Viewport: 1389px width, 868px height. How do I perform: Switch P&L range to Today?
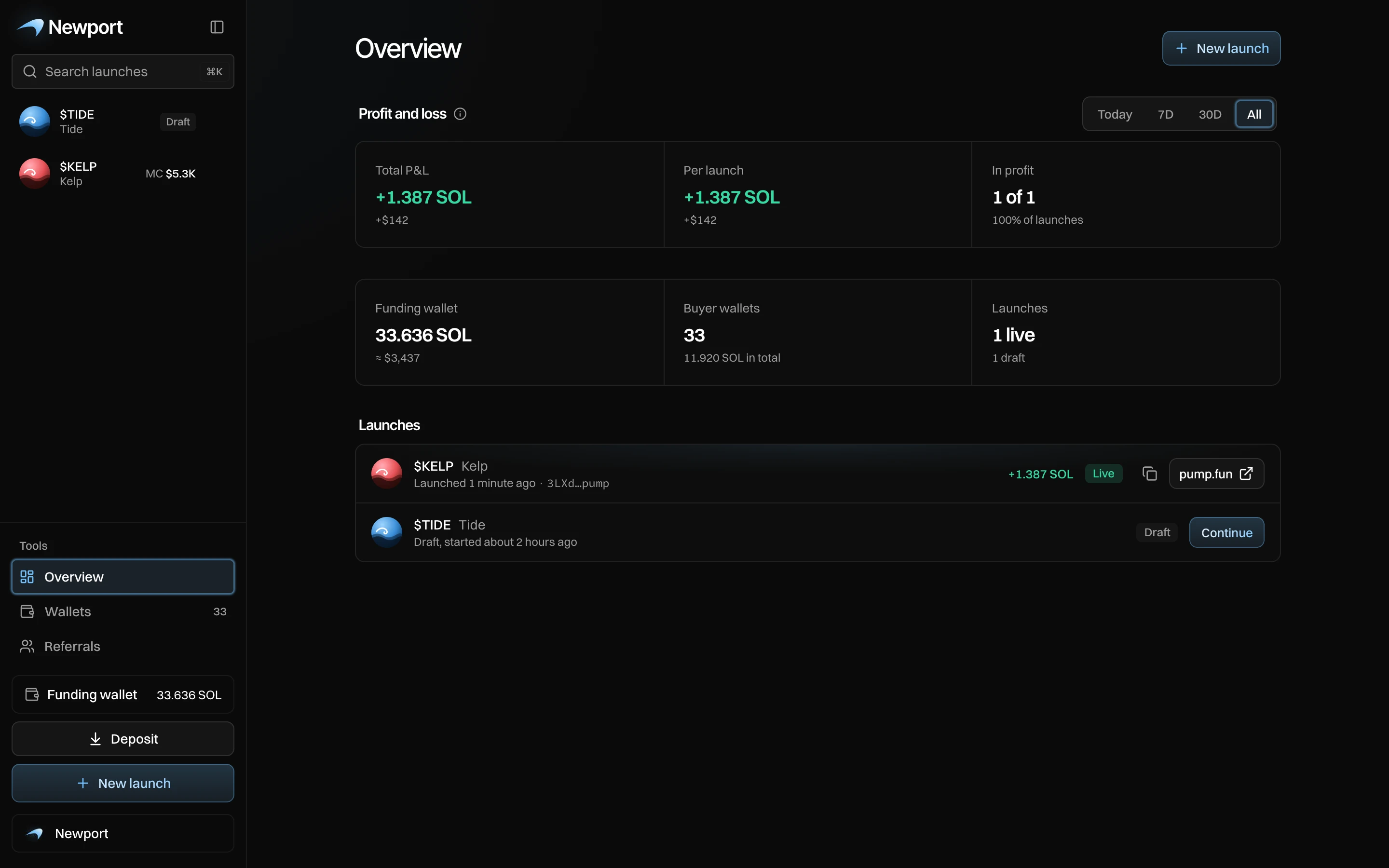click(1115, 114)
